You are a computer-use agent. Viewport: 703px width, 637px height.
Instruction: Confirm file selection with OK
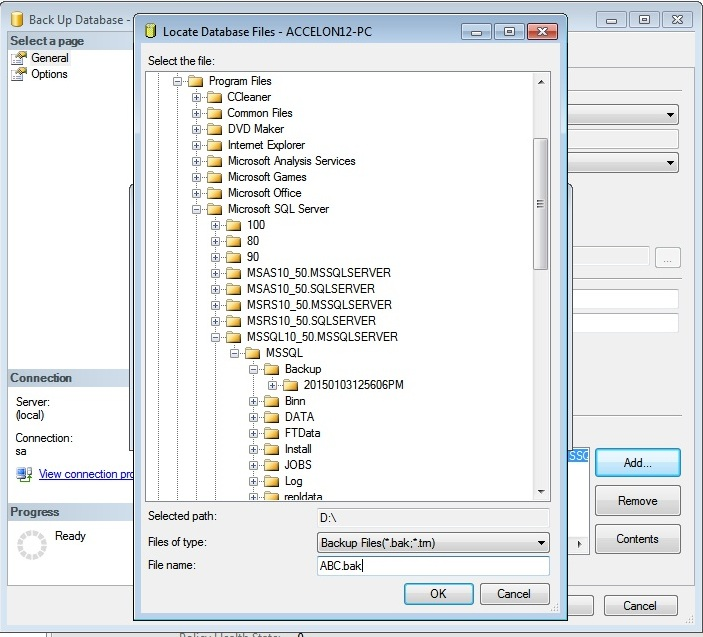438,594
